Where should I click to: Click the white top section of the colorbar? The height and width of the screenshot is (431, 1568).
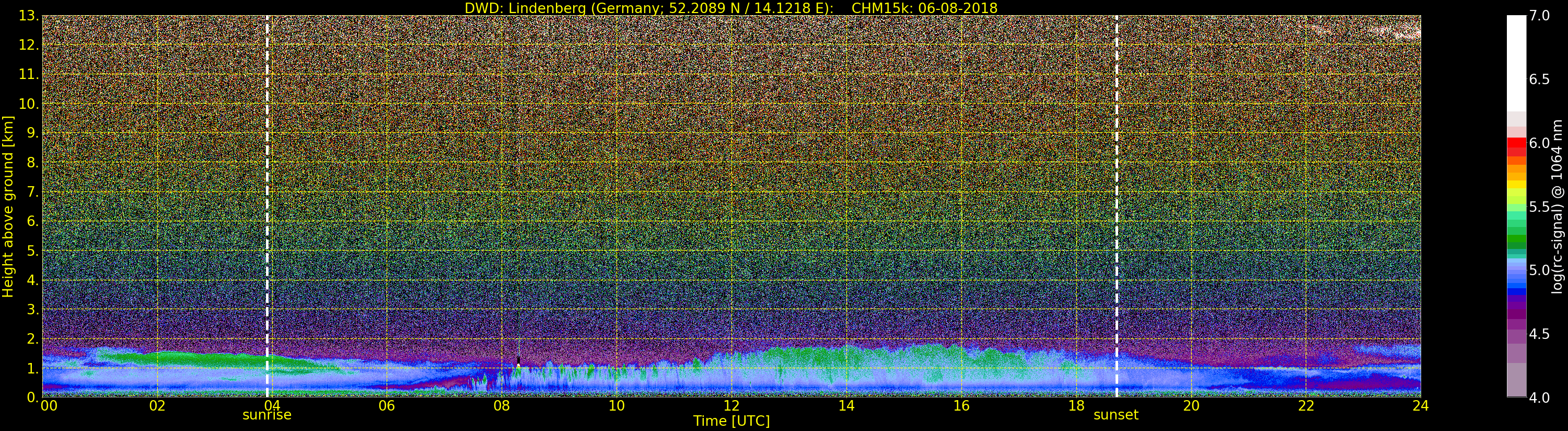tap(1516, 63)
